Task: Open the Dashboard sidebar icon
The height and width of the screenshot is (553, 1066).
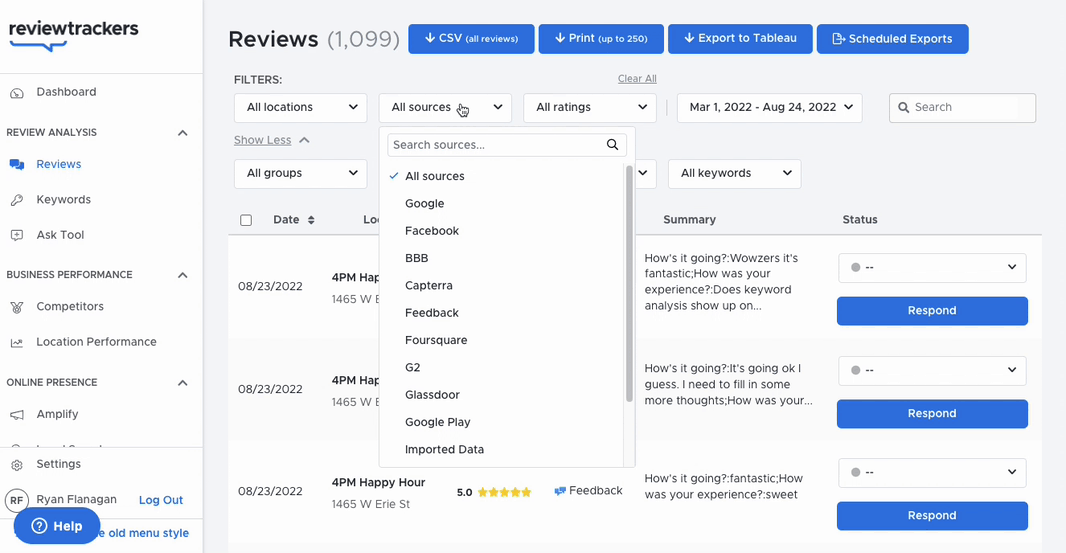Action: point(17,93)
